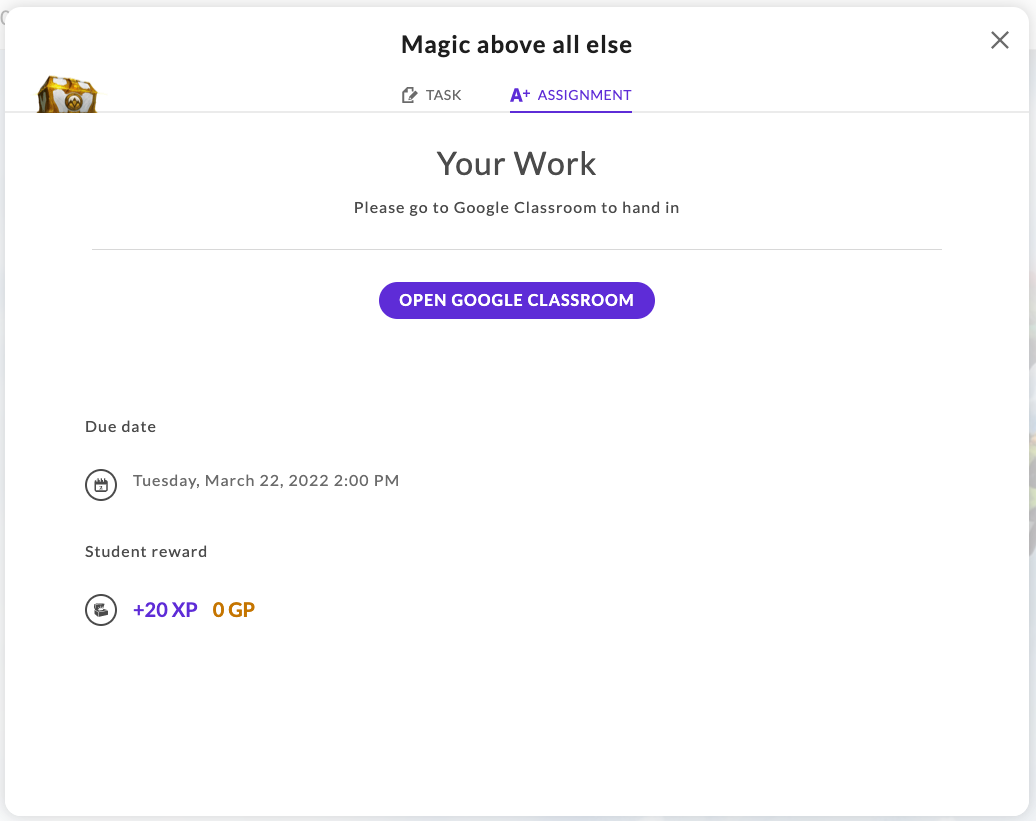
Task: Close the Magic above all else dialog
Action: [1000, 40]
